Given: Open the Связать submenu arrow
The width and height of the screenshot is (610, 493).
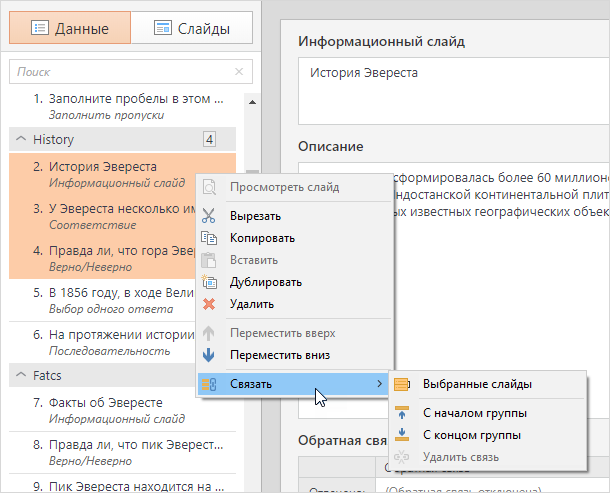Looking at the screenshot, I should [x=379, y=384].
